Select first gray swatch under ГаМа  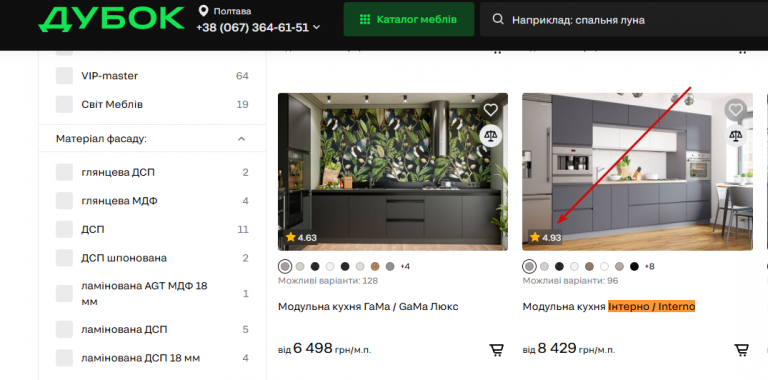[285, 266]
